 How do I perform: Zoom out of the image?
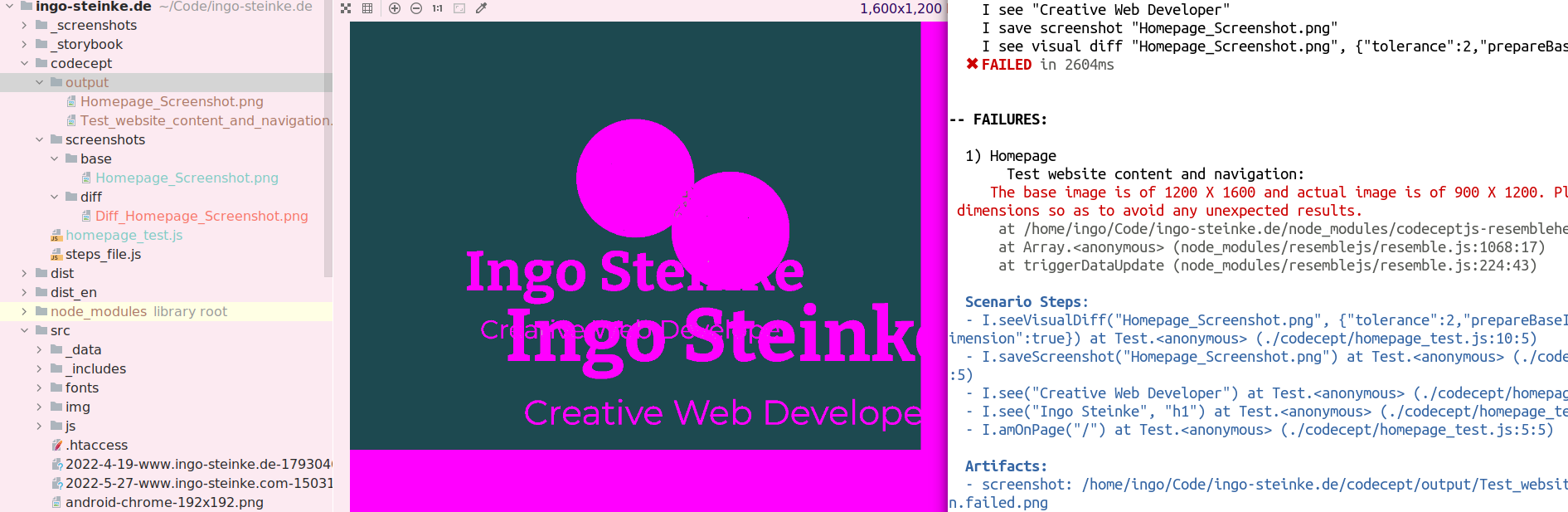416,8
